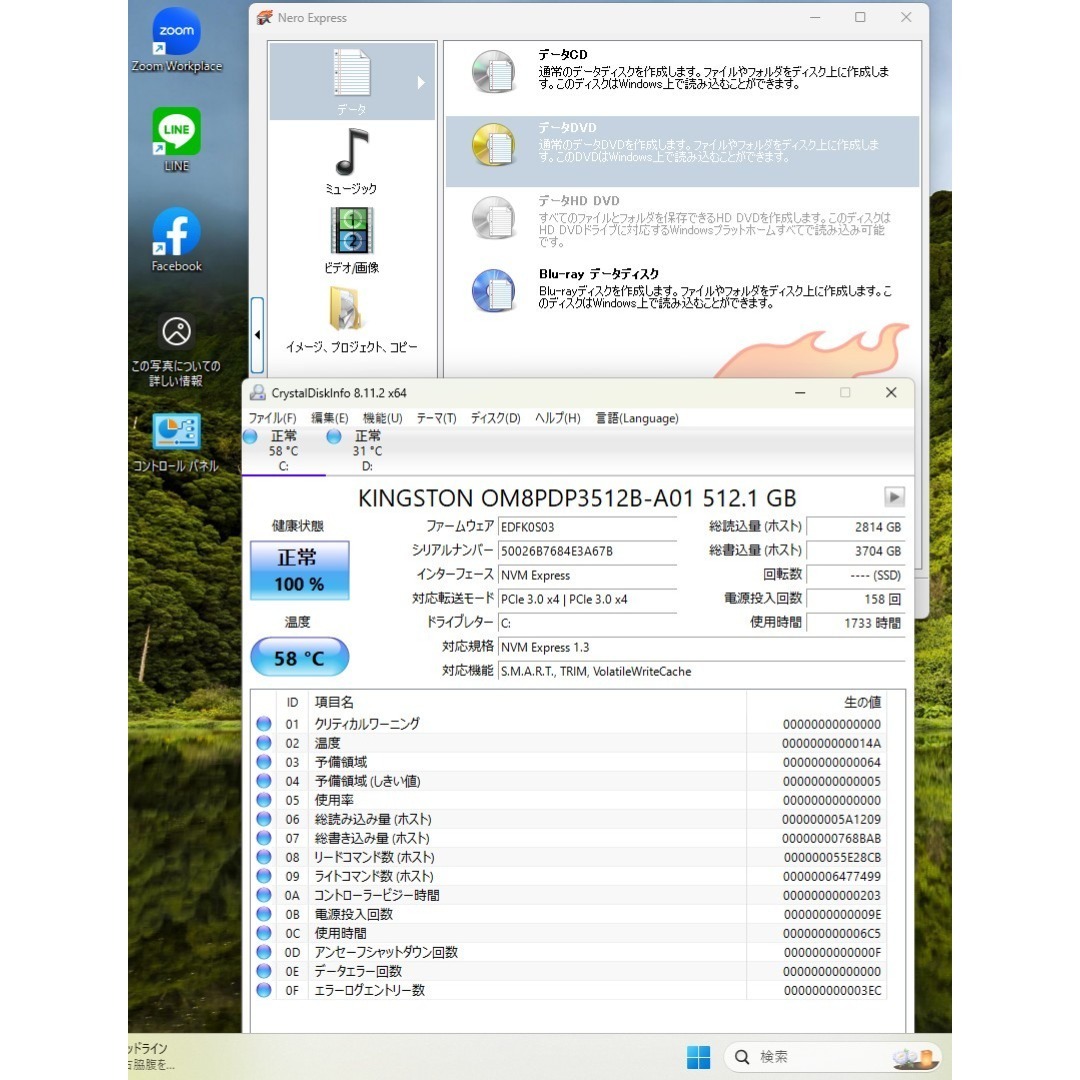Open the ディスク(D) menu
1080x1080 pixels.
click(495, 418)
